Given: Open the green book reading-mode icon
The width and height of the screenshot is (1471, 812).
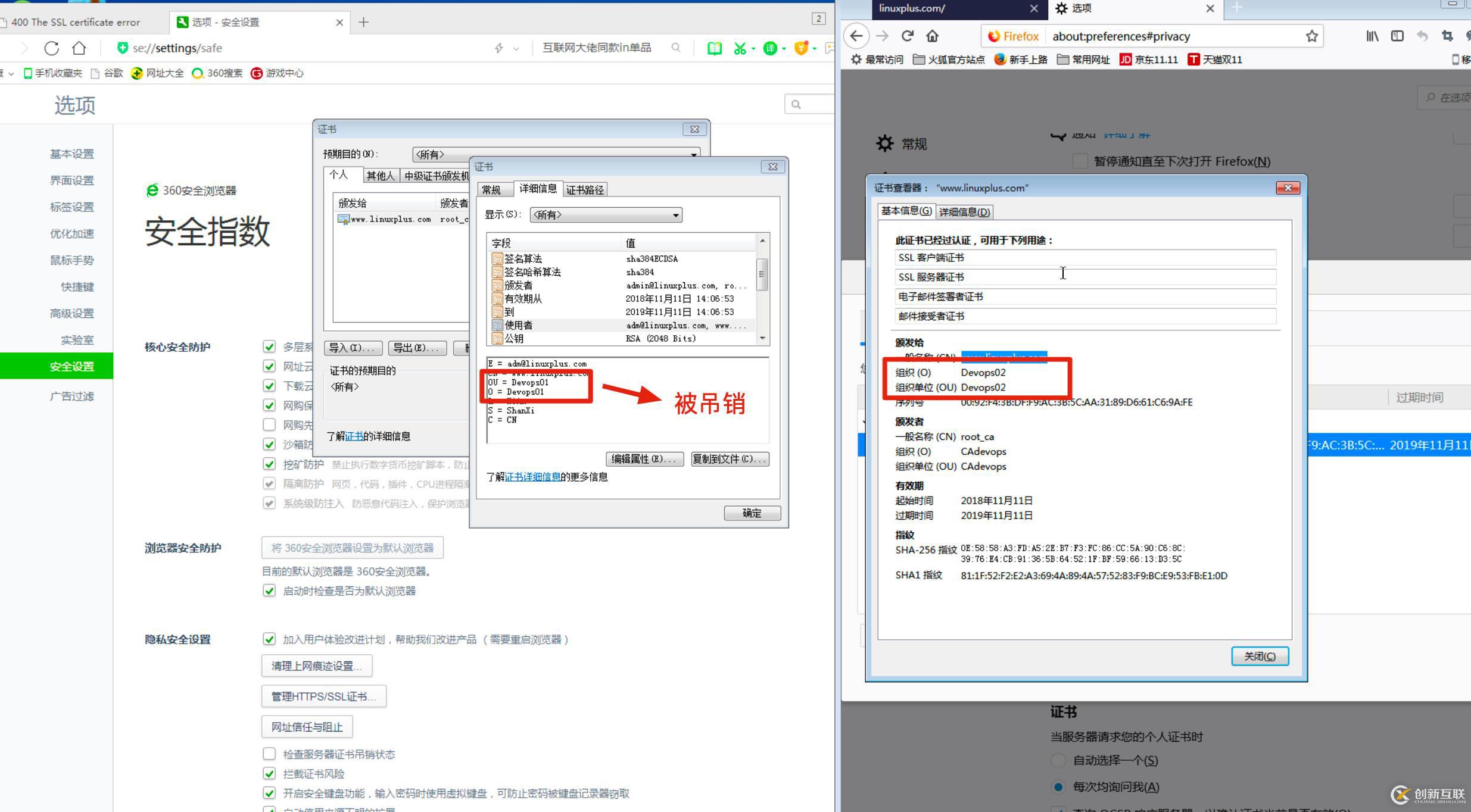Looking at the screenshot, I should [714, 48].
